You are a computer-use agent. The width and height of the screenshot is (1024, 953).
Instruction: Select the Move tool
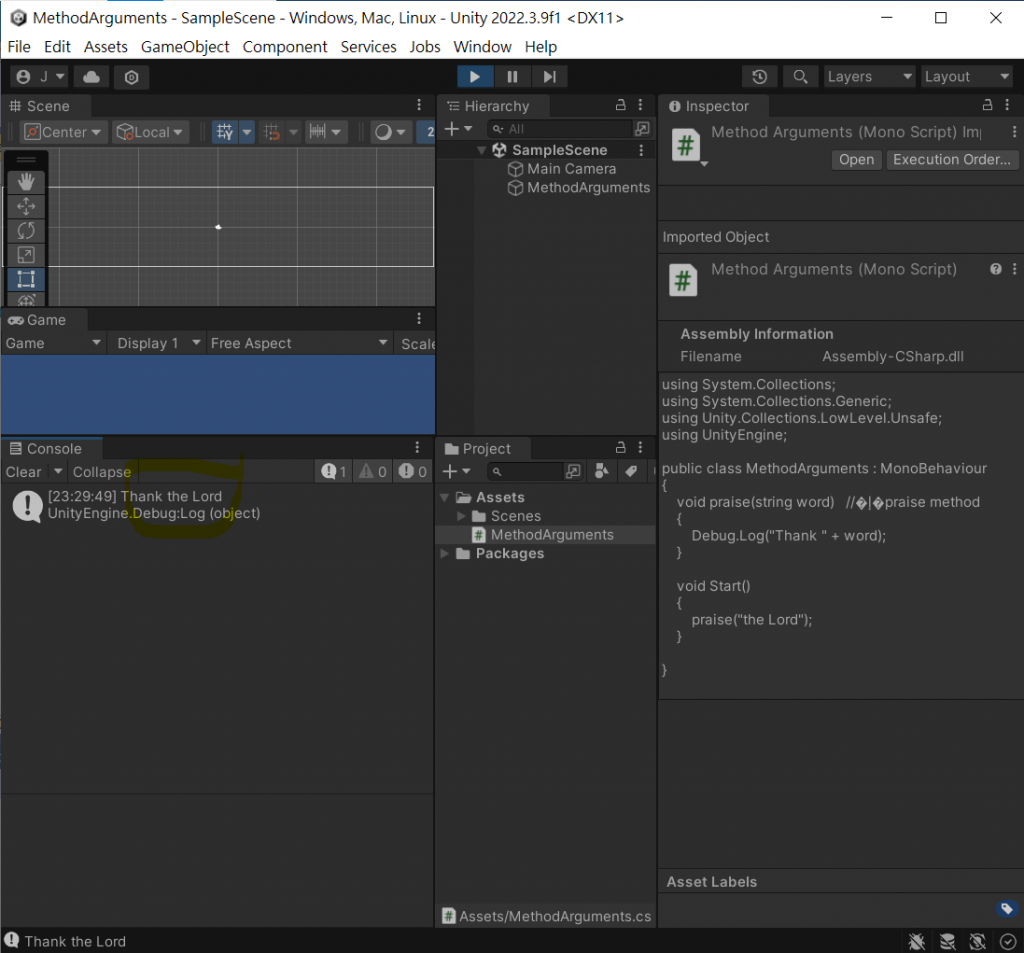[26, 206]
